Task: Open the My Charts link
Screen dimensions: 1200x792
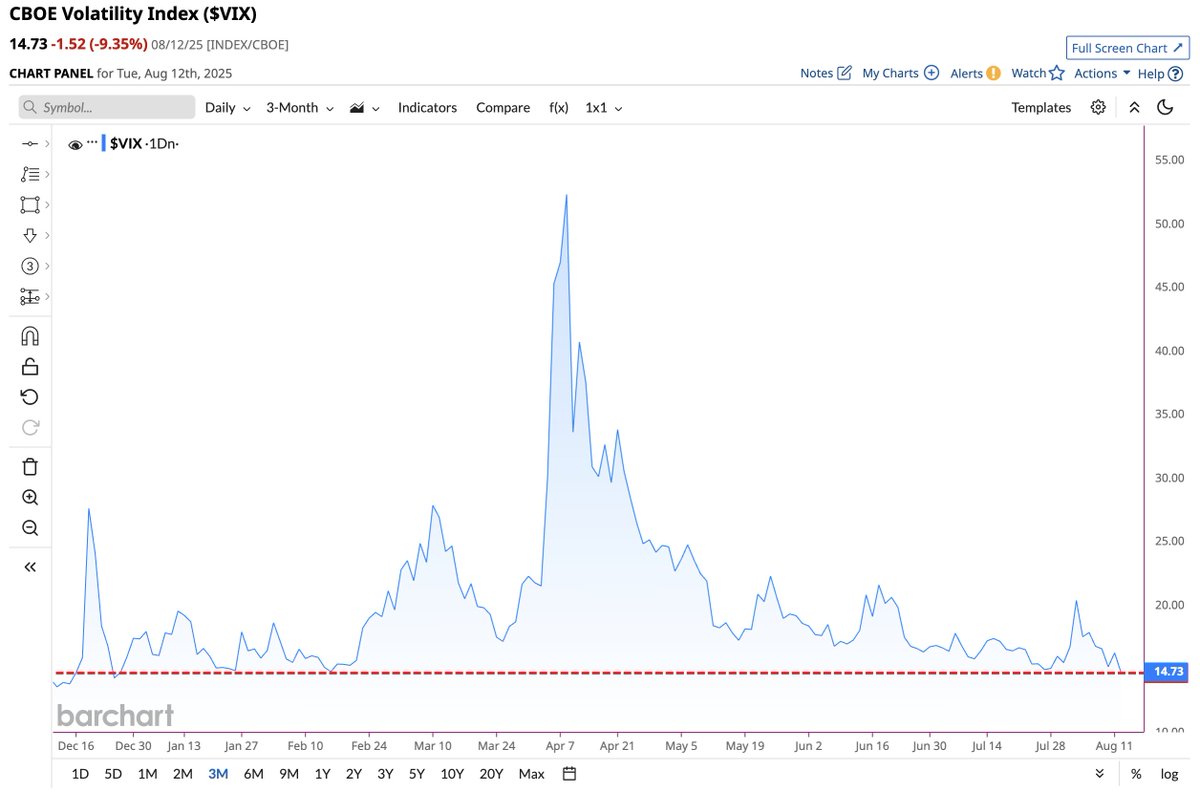Action: coord(890,72)
